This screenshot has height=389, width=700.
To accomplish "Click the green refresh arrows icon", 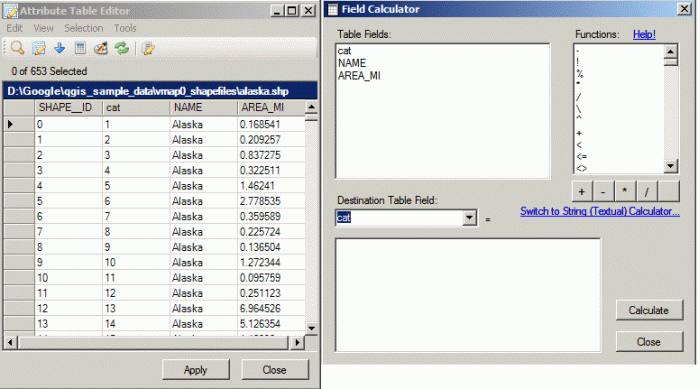I will tap(121, 48).
